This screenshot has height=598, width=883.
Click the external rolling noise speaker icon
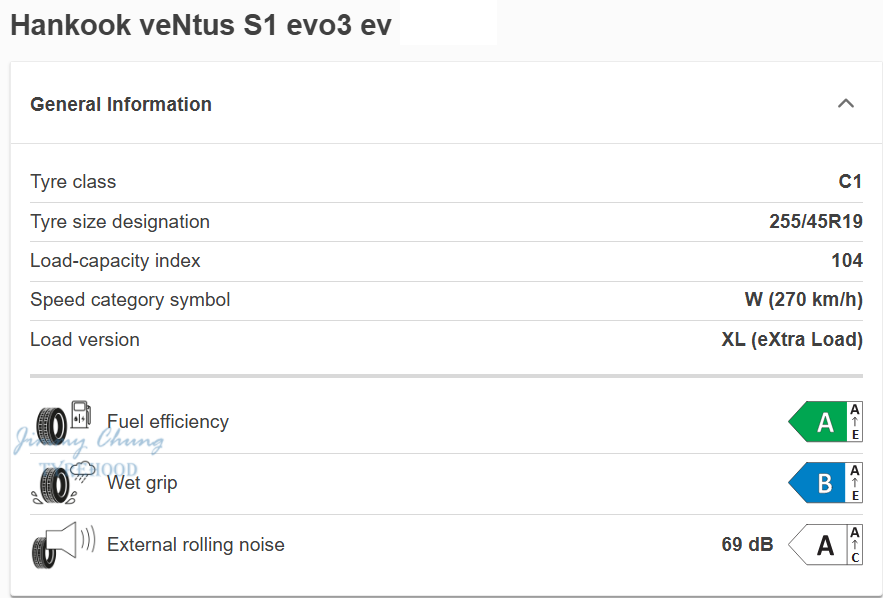coord(63,545)
